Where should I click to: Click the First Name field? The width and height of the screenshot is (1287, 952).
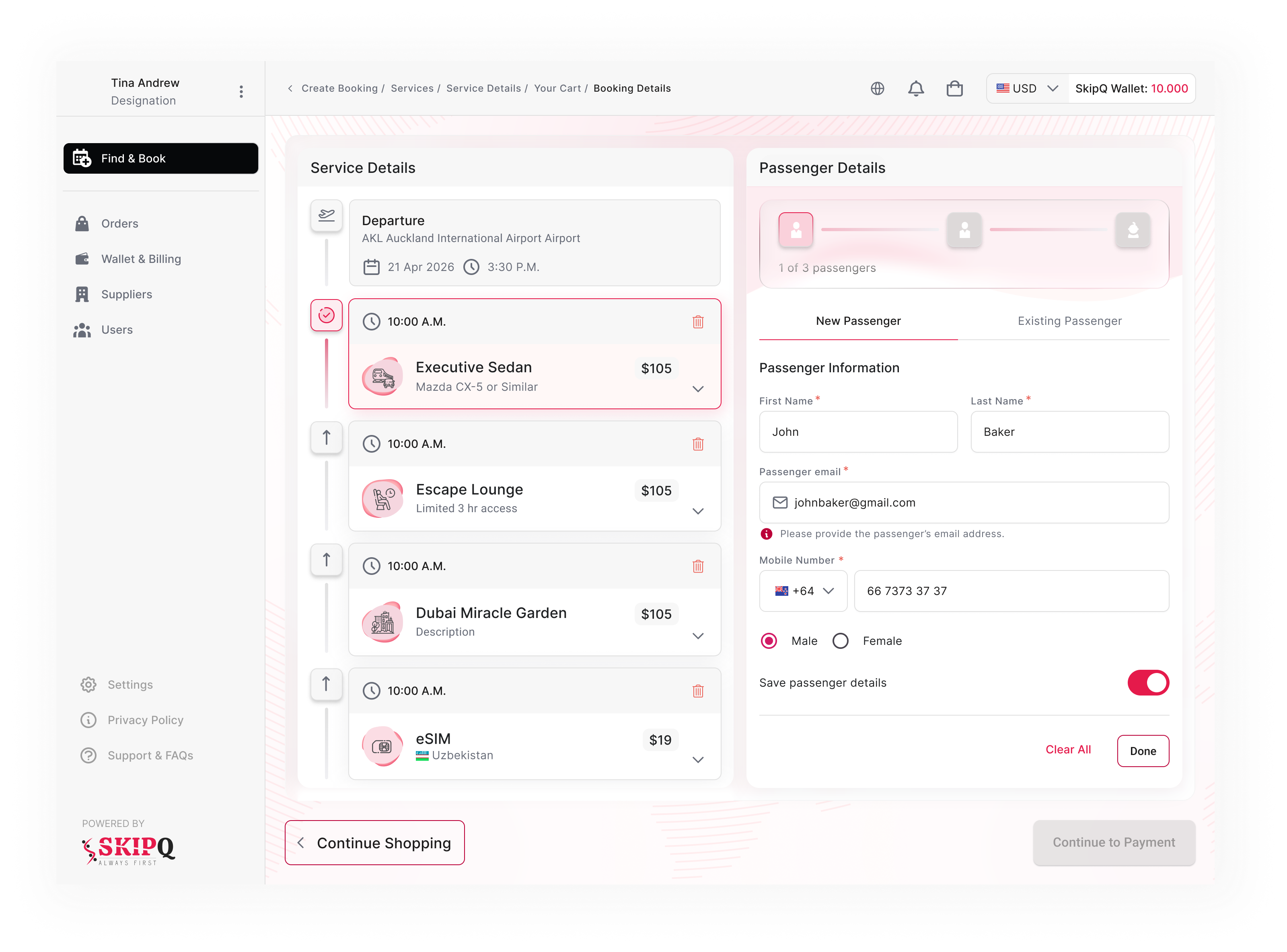tap(858, 432)
